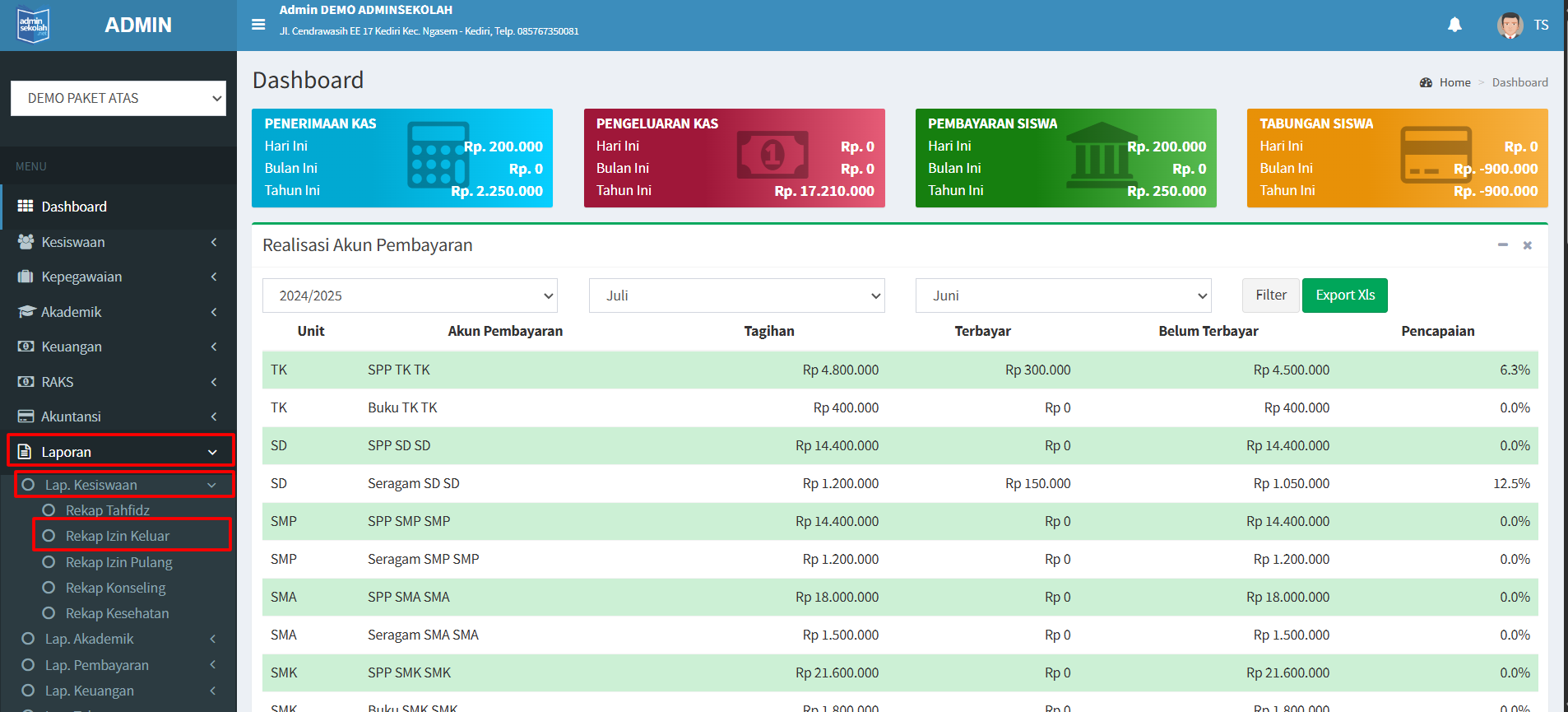Click the adminsekolah logo icon
The image size is (1568, 712).
point(34,26)
